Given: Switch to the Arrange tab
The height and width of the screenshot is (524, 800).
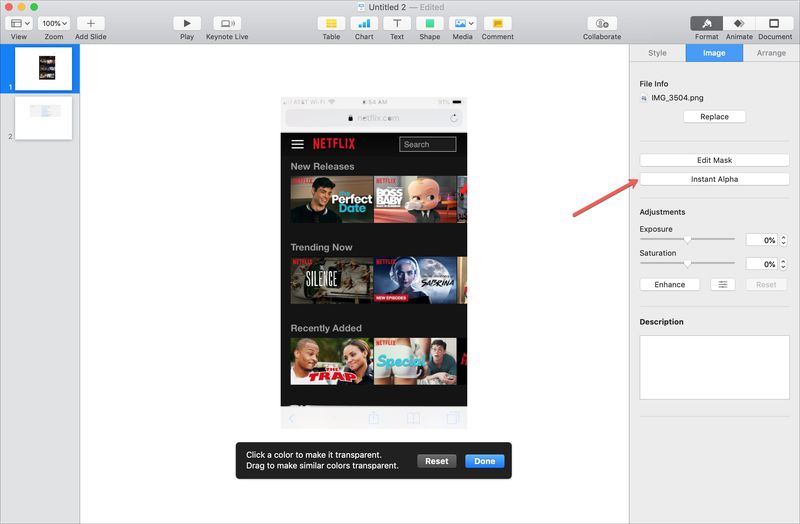Looking at the screenshot, I should tap(771, 53).
